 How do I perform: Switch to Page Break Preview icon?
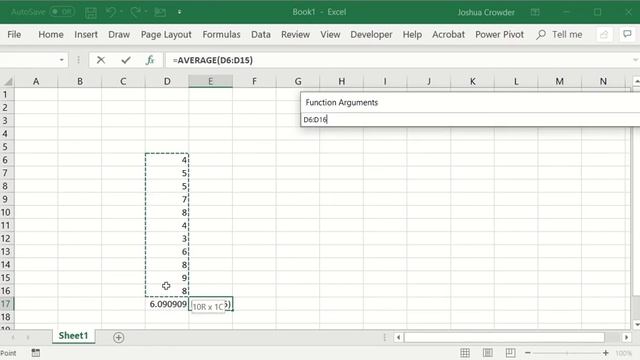[x=510, y=353]
